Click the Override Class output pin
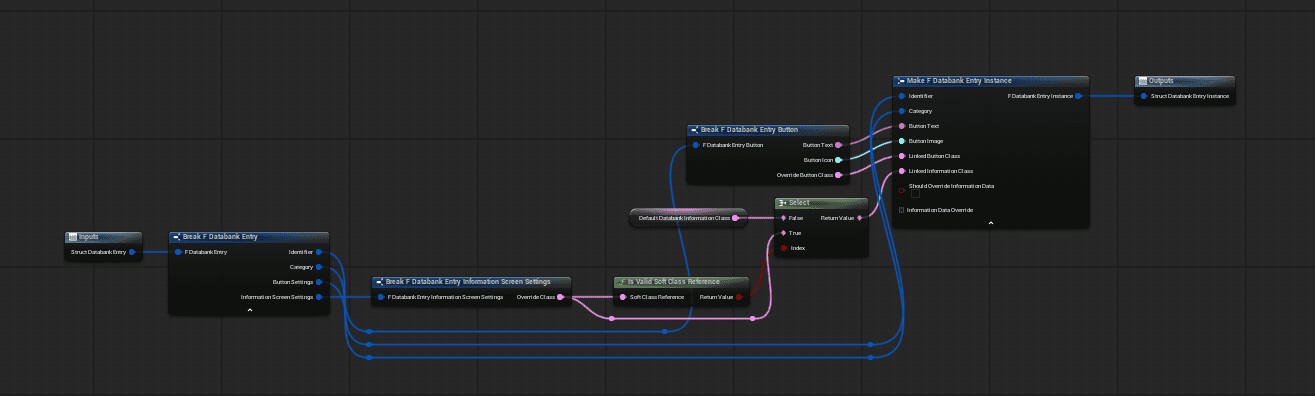This screenshot has height=396, width=1315. point(561,297)
